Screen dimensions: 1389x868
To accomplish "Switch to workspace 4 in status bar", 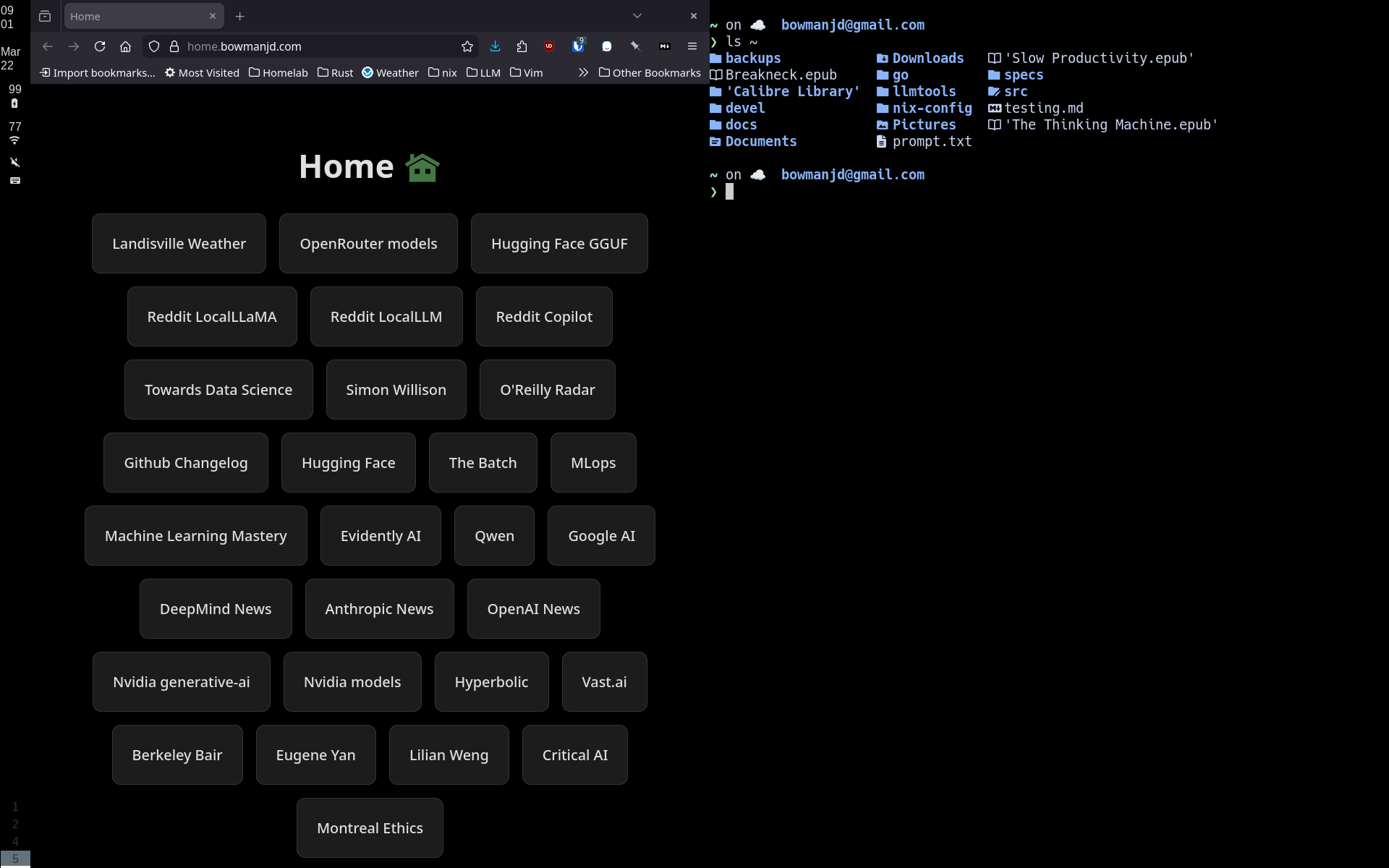I will tap(15, 841).
